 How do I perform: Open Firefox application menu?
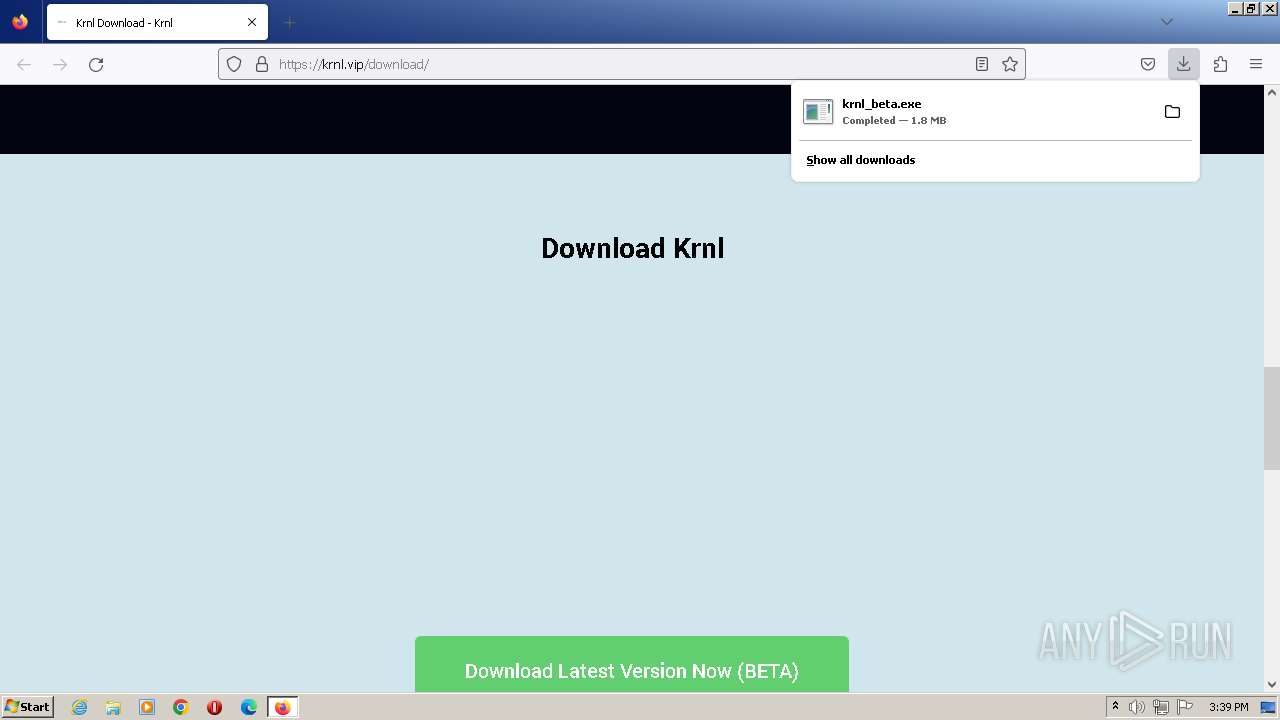(x=1256, y=64)
